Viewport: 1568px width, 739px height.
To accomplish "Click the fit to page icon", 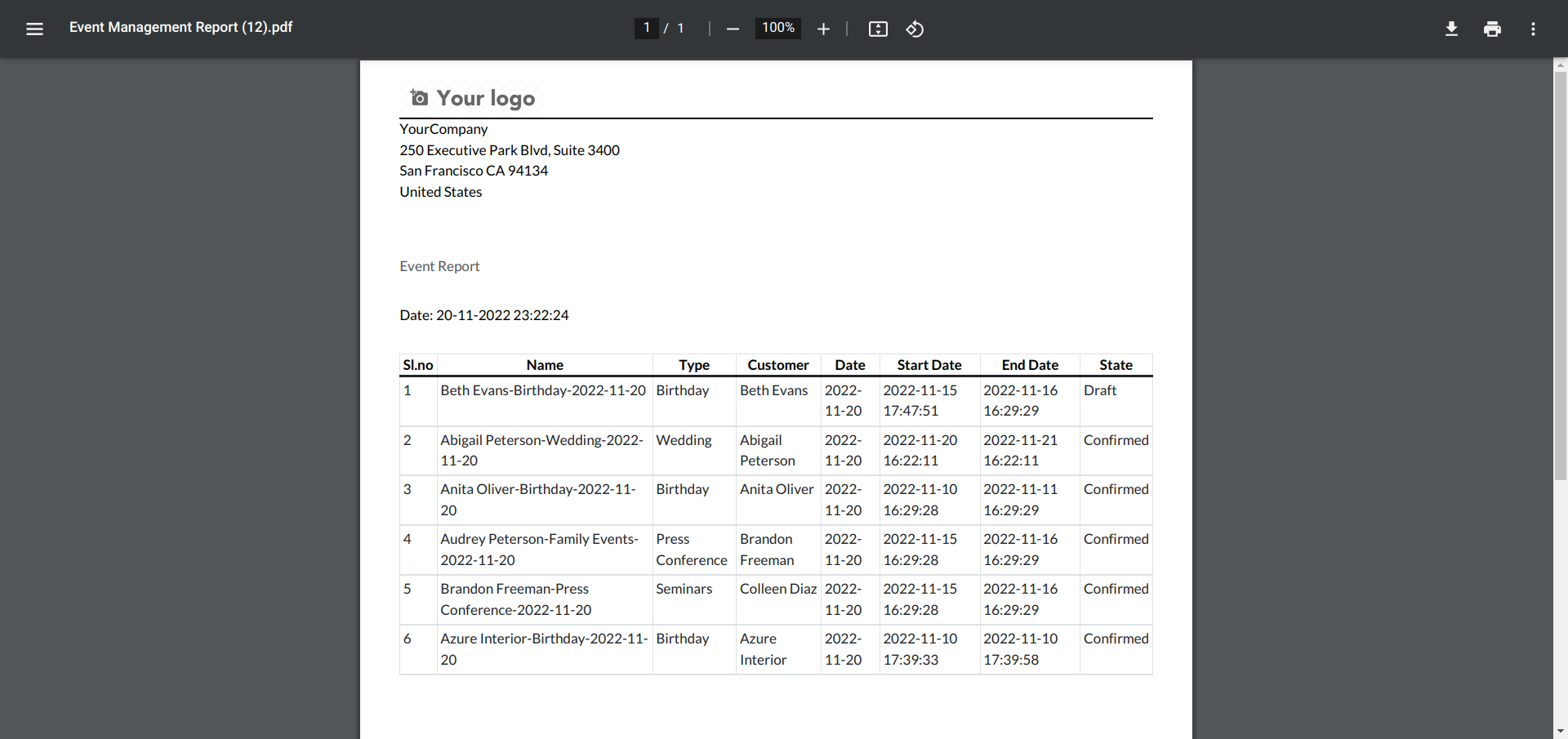I will pos(878,29).
